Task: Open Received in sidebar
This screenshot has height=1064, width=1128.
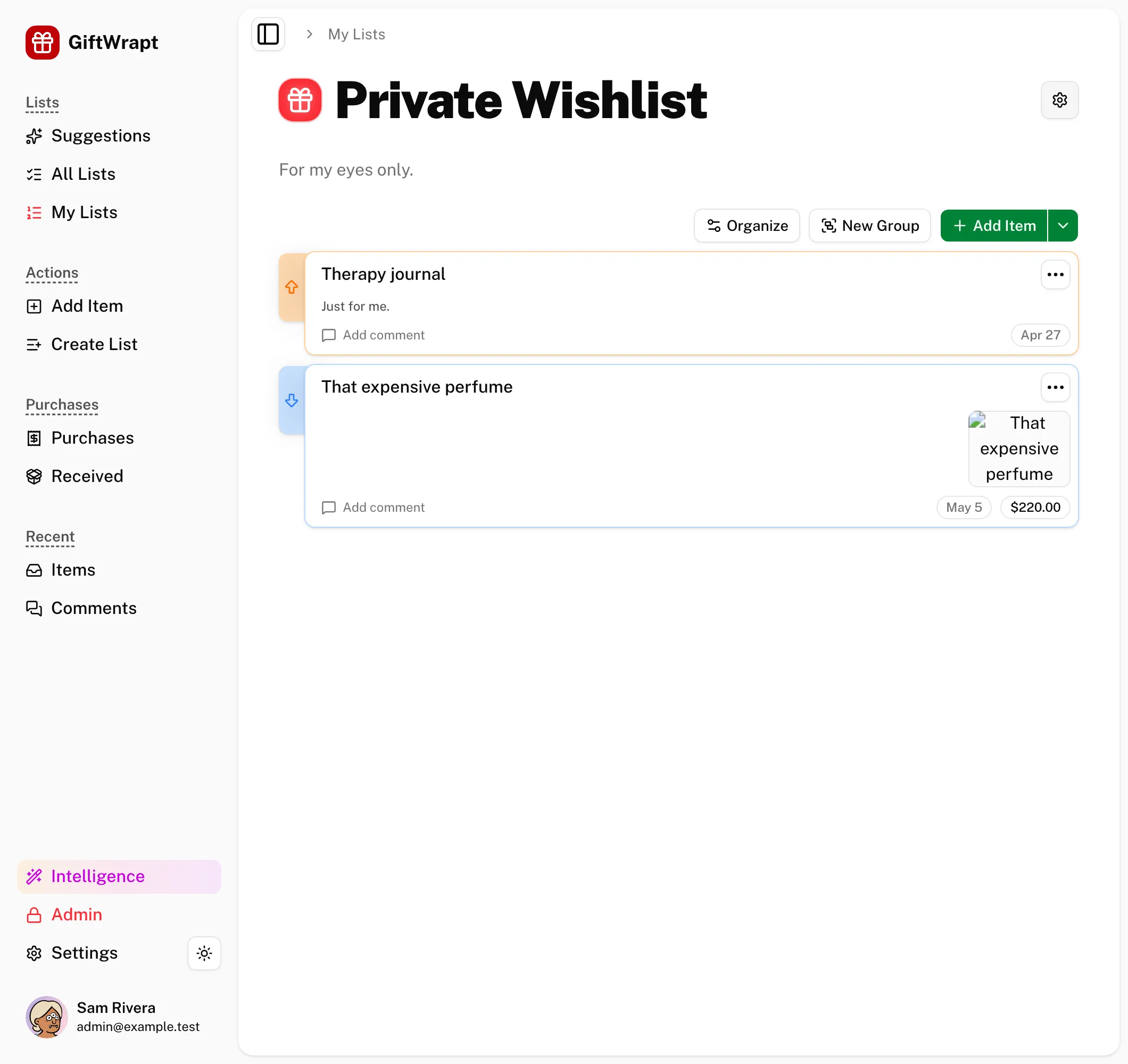Action: (74, 476)
